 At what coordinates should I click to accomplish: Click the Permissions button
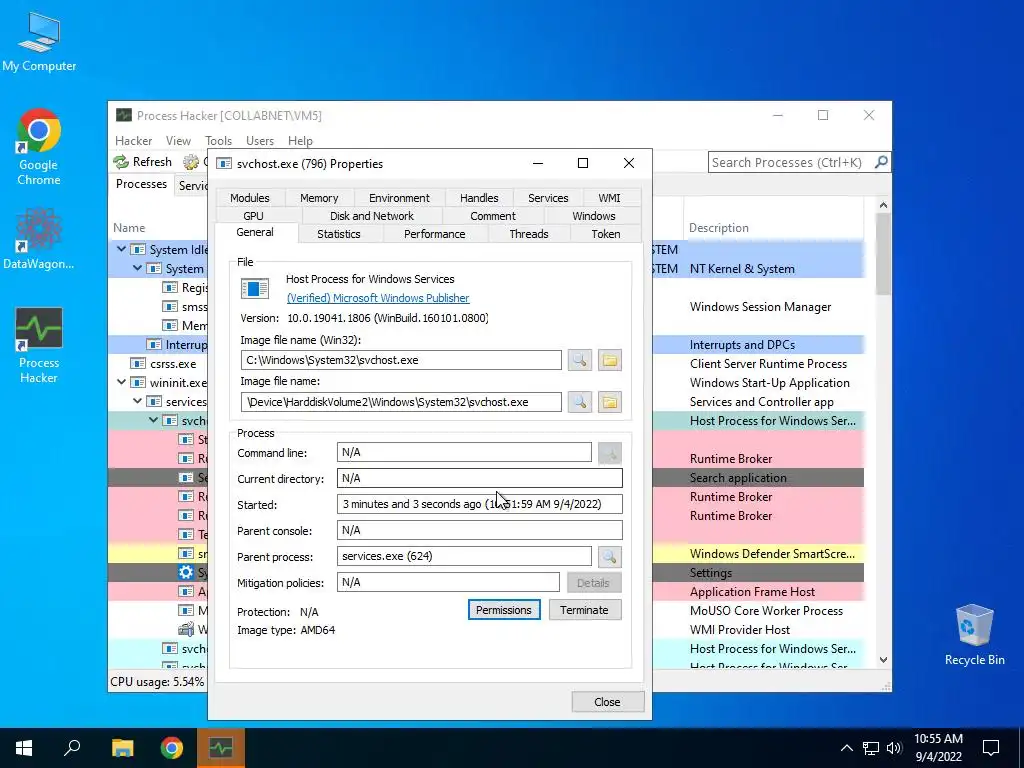point(504,610)
